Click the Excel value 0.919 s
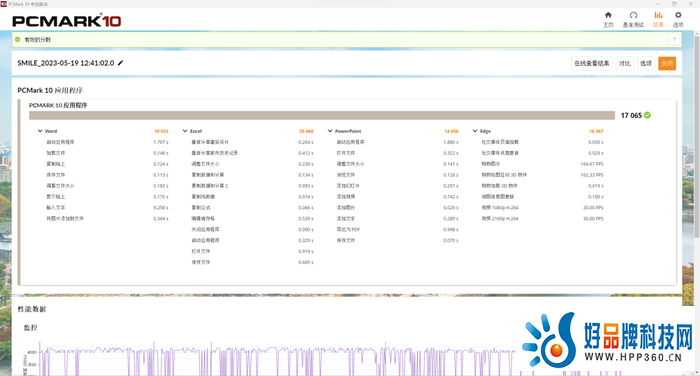Viewport: 700px width, 376px height. coord(306,251)
